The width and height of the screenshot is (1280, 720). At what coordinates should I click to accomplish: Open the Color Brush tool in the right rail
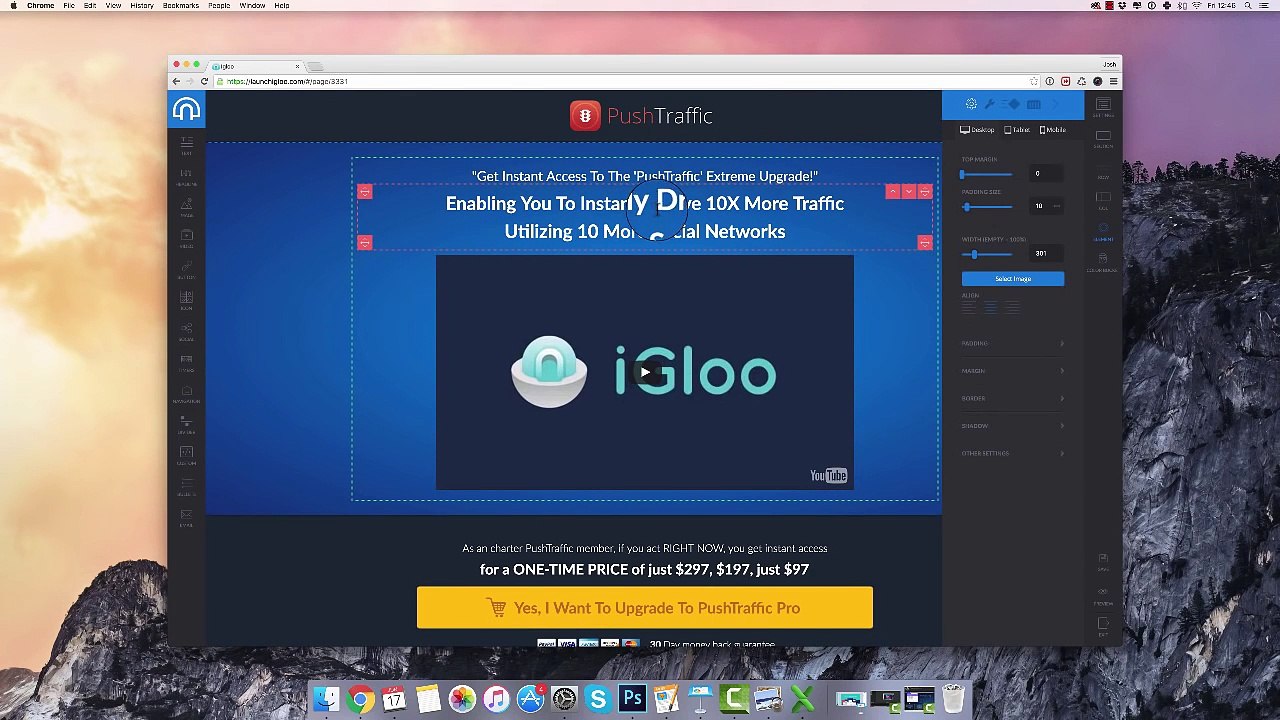click(1103, 261)
